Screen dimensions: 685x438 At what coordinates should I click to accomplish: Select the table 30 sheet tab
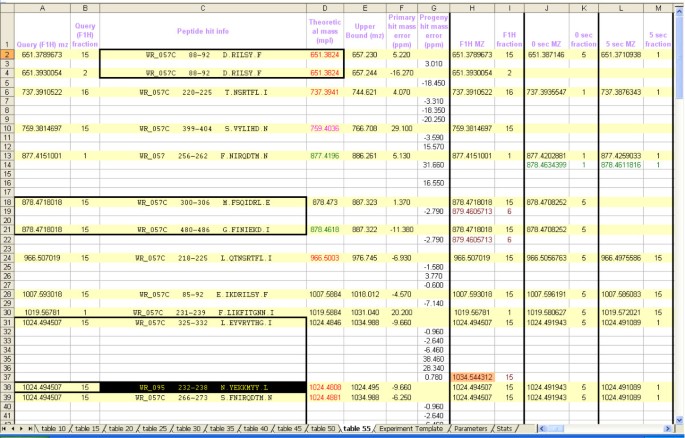click(187, 428)
